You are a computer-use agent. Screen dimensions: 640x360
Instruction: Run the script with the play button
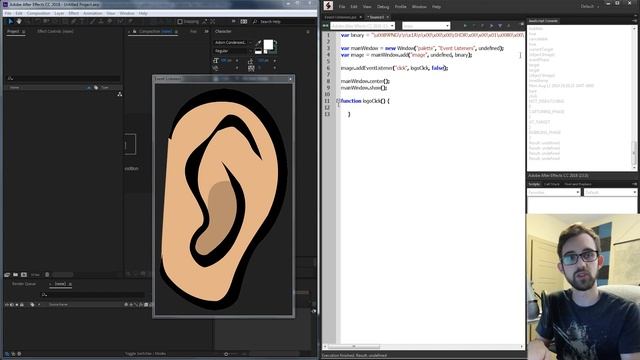(x=465, y=26)
